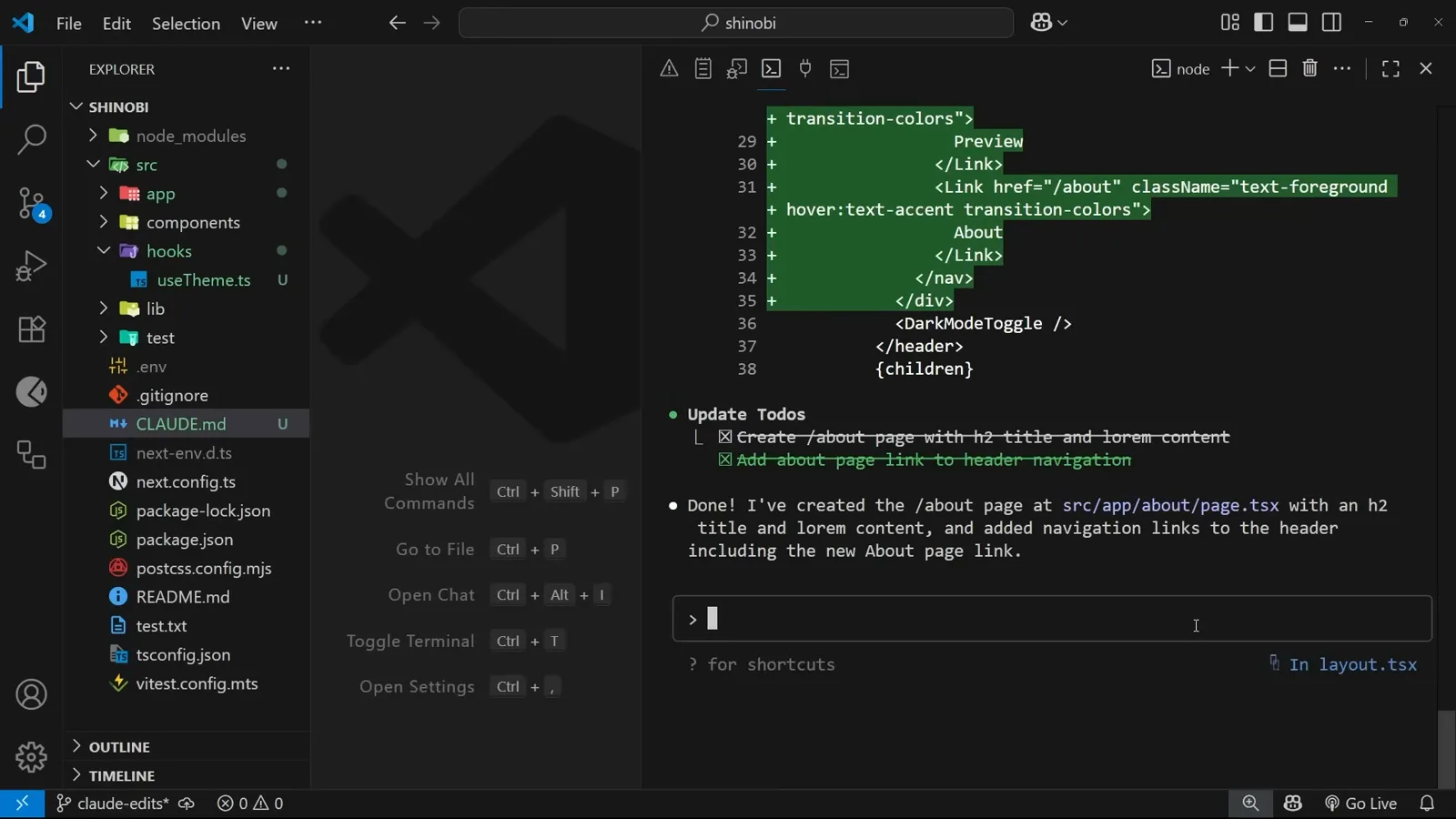Expand the test folder
Viewport: 1456px width, 819px height.
pos(103,338)
